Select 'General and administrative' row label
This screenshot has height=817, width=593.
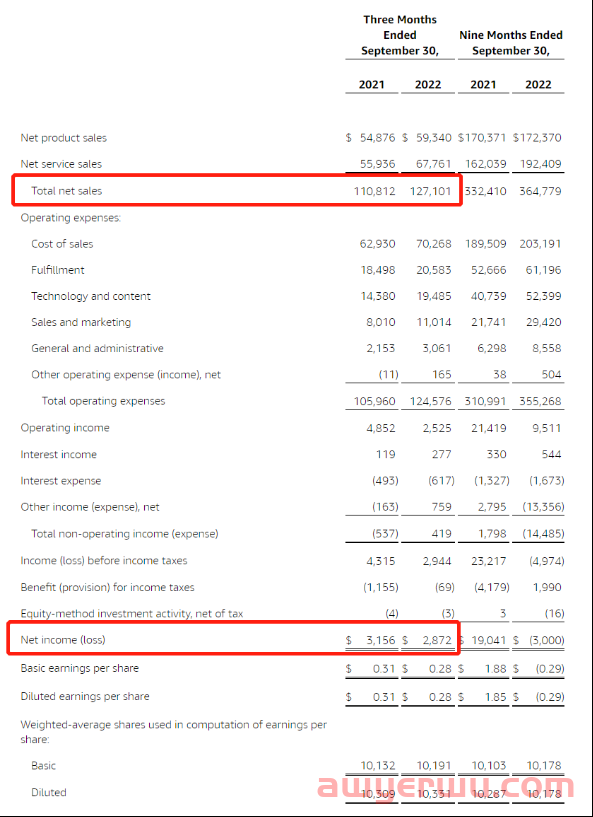pos(97,348)
